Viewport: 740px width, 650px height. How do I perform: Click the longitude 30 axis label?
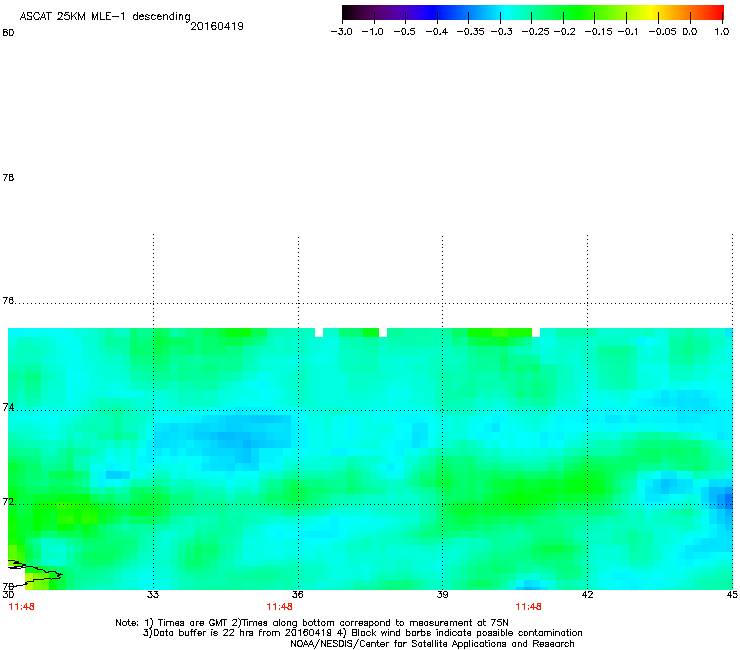(x=8, y=595)
